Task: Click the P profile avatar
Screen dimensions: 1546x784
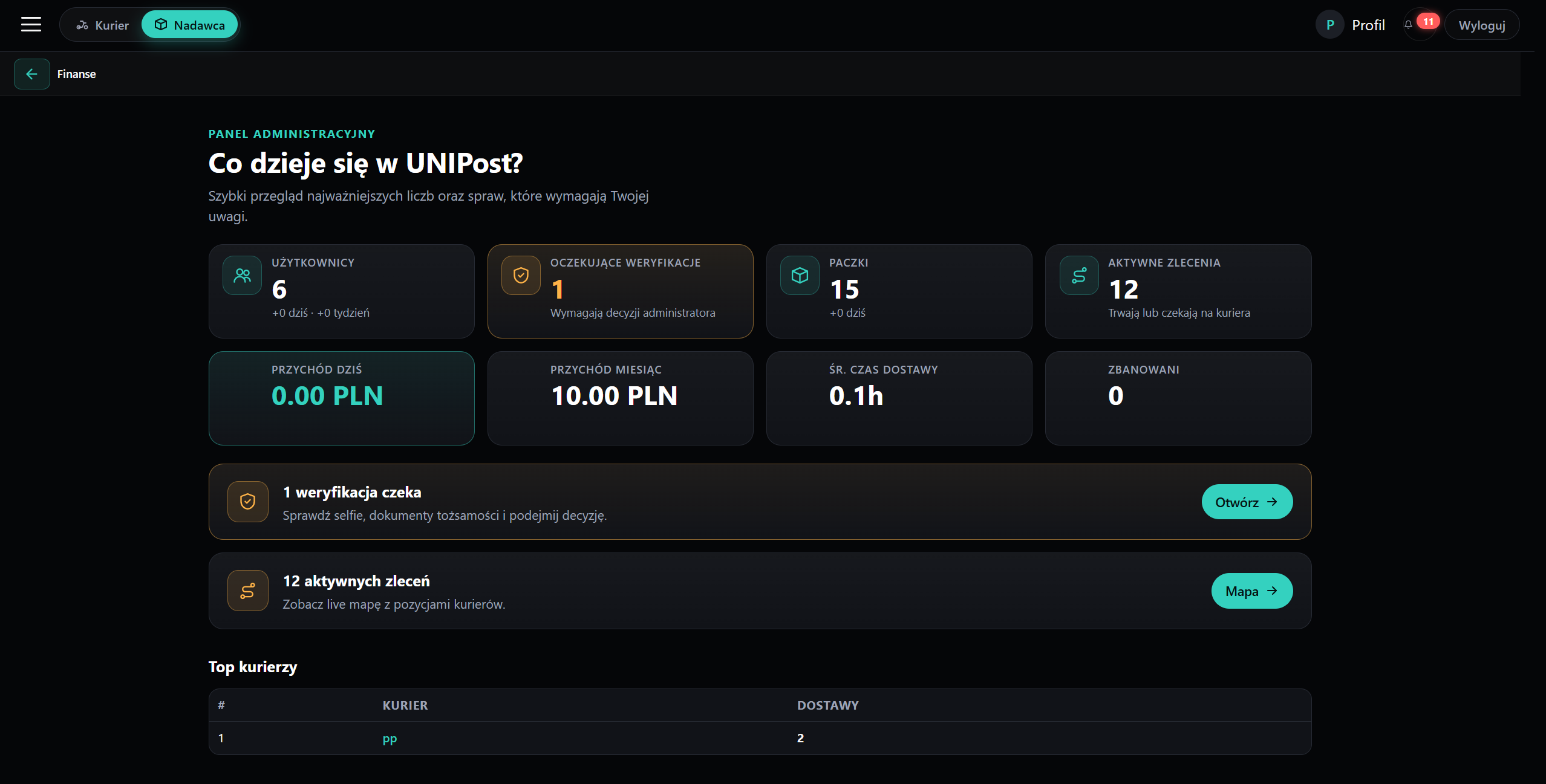Action: 1330,25
